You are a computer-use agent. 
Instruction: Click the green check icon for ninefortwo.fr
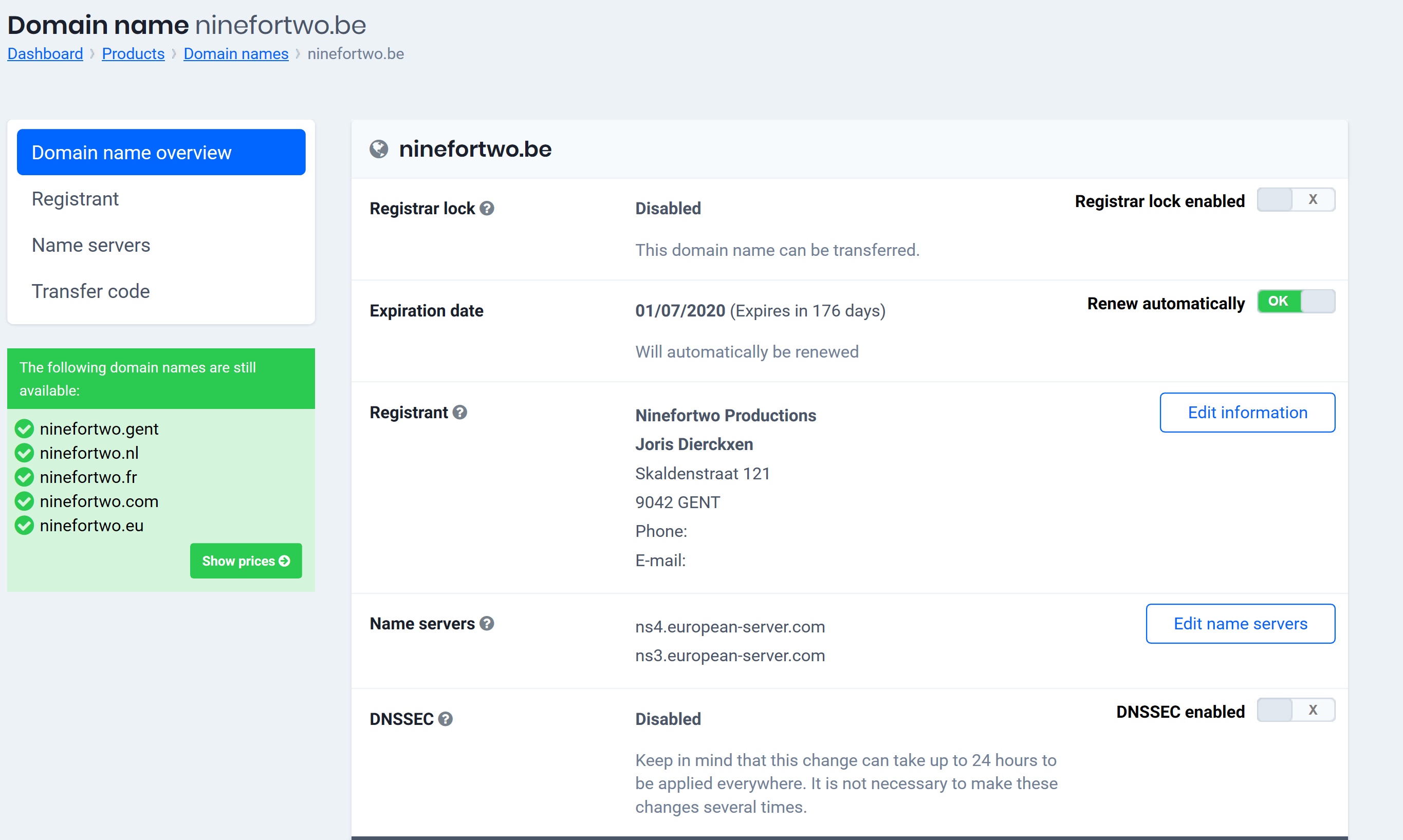[x=24, y=477]
